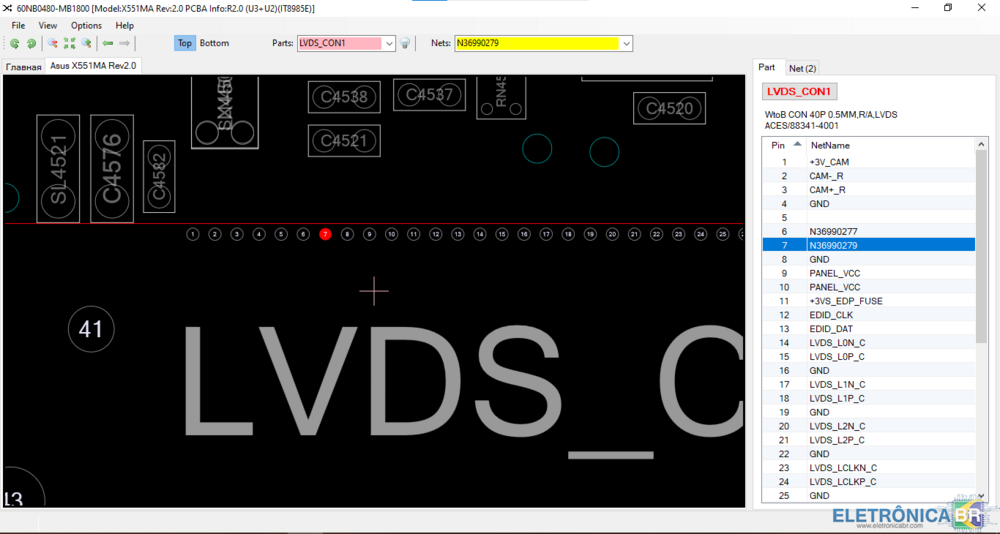Select highlighted red pin 7 on board
The height and width of the screenshot is (534, 1000).
[x=325, y=234]
